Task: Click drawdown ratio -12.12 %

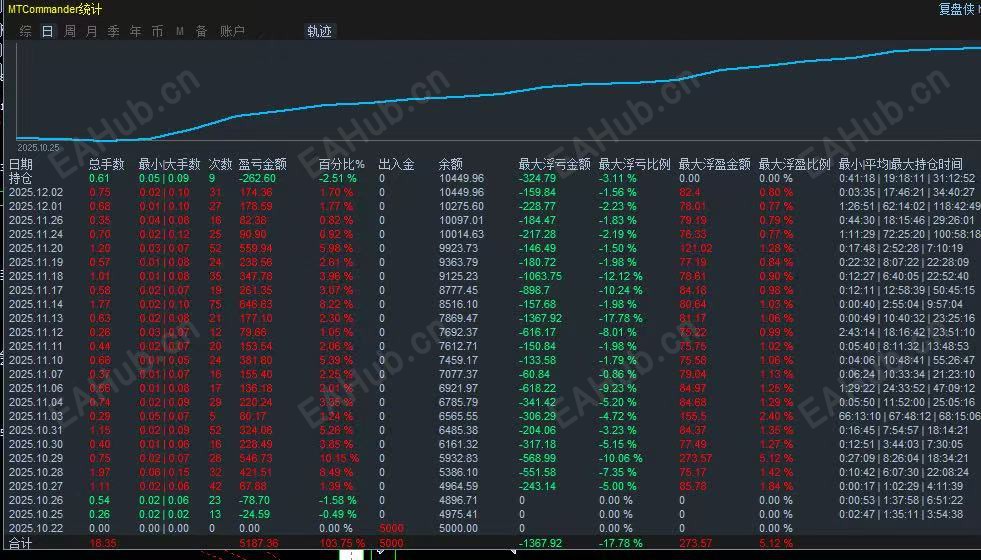Action: [620, 276]
